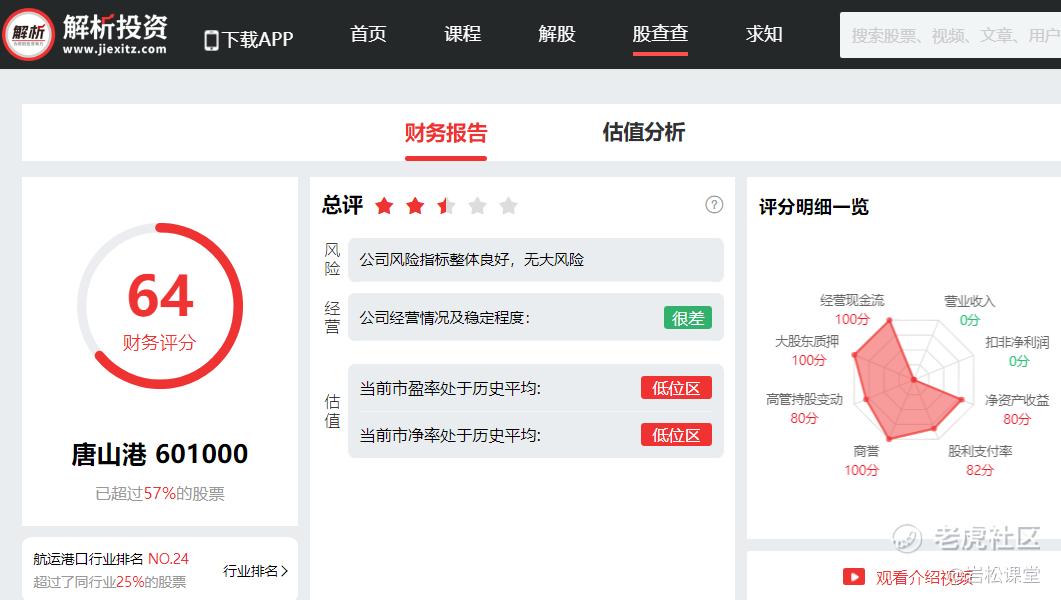Viewport: 1061px width, 600px height.
Task: Open the 求知 nav tab
Action: point(764,34)
